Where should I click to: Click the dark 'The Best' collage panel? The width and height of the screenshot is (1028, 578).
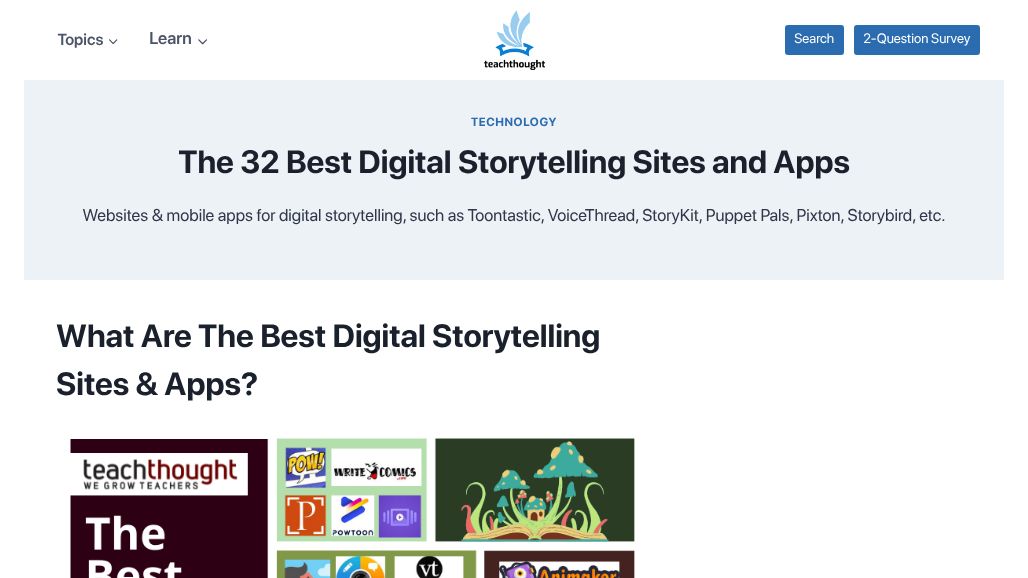tap(168, 510)
